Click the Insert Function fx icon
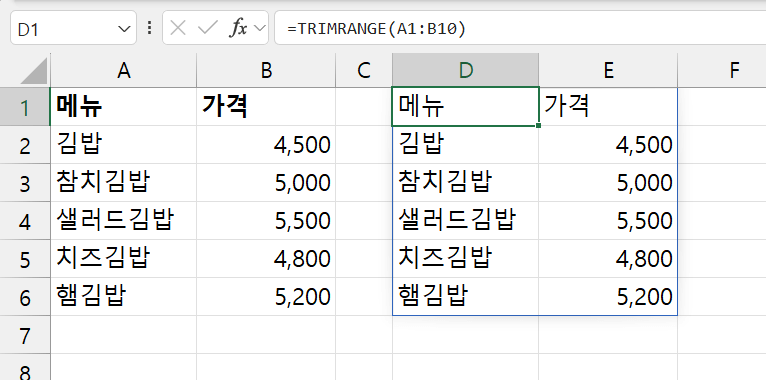766x380 pixels. [x=238, y=28]
